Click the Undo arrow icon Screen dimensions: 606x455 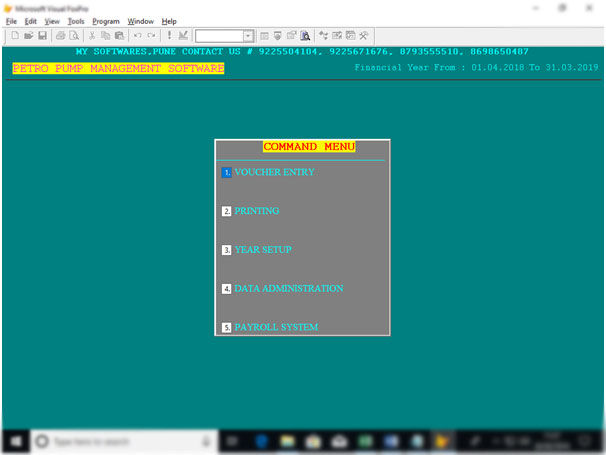[x=137, y=36]
